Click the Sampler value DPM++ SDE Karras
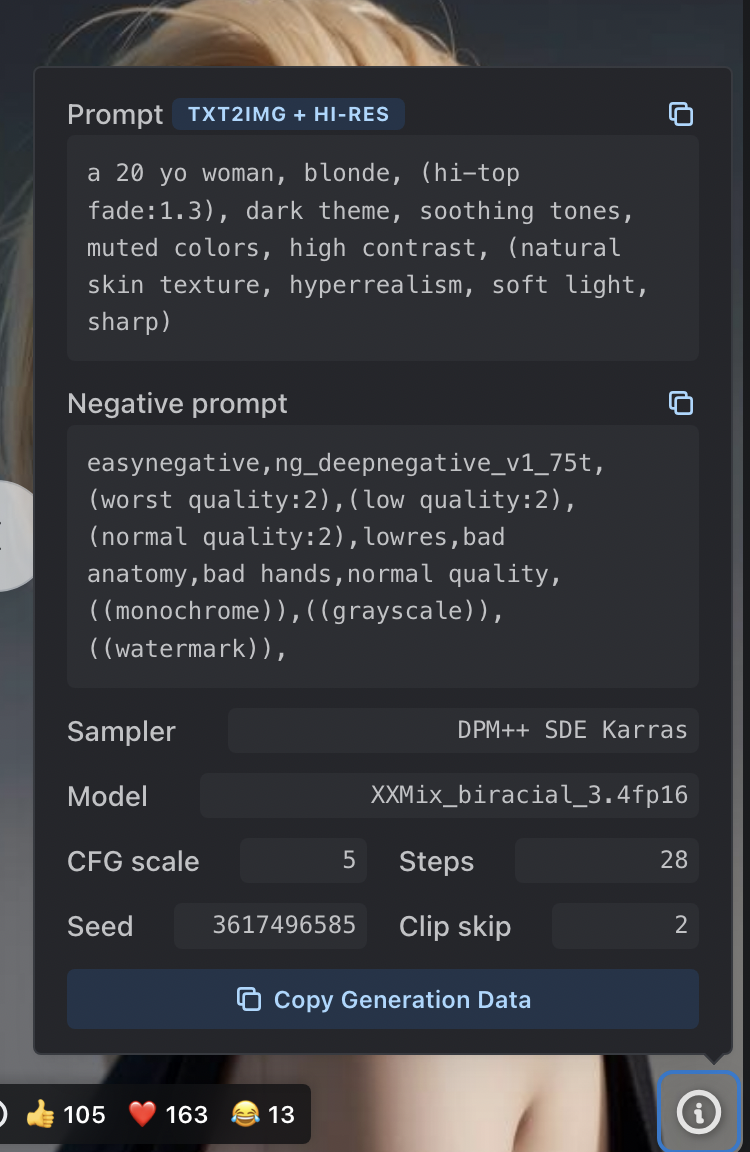750x1152 pixels. (x=463, y=730)
